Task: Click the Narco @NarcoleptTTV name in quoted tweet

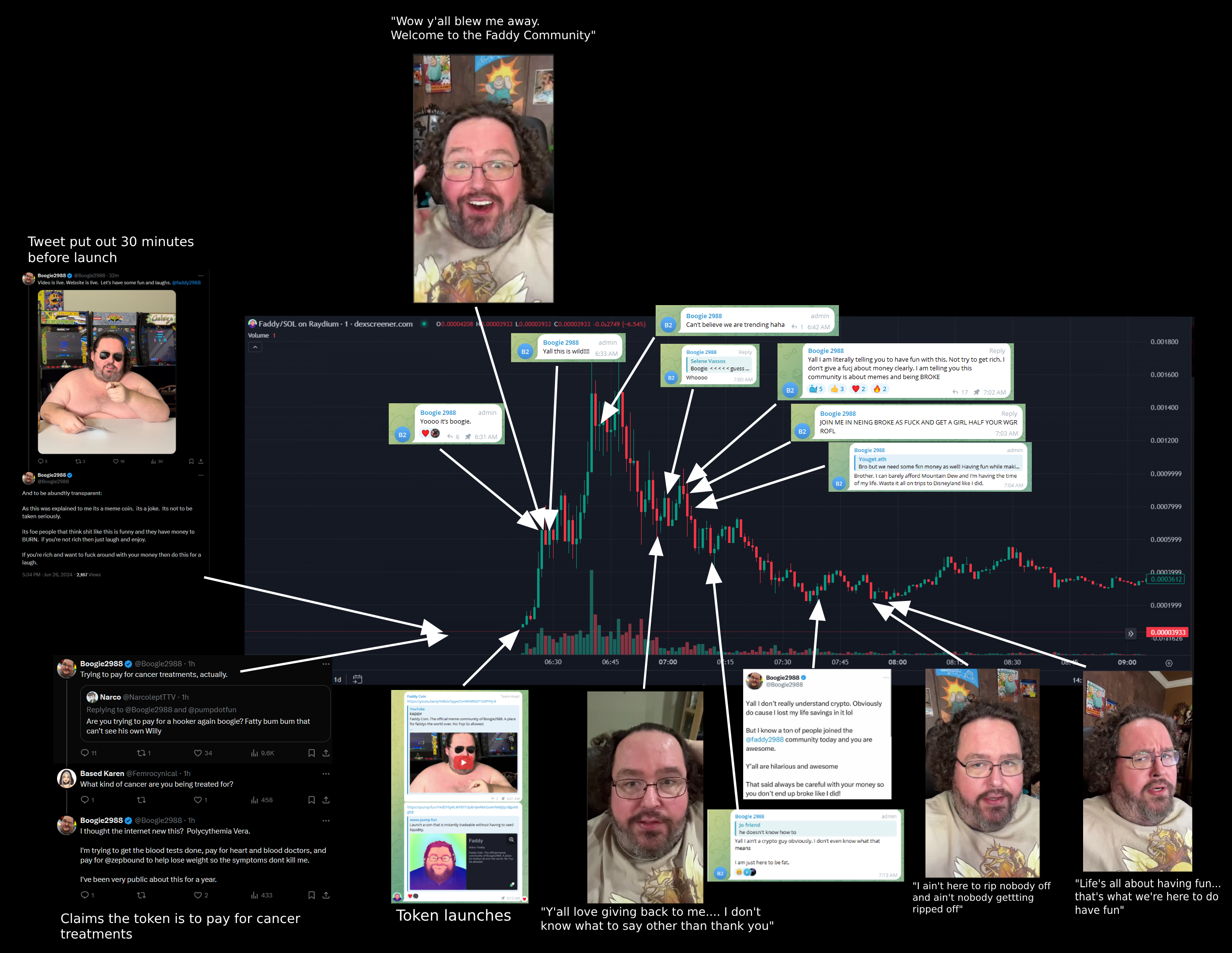Action: (x=139, y=697)
